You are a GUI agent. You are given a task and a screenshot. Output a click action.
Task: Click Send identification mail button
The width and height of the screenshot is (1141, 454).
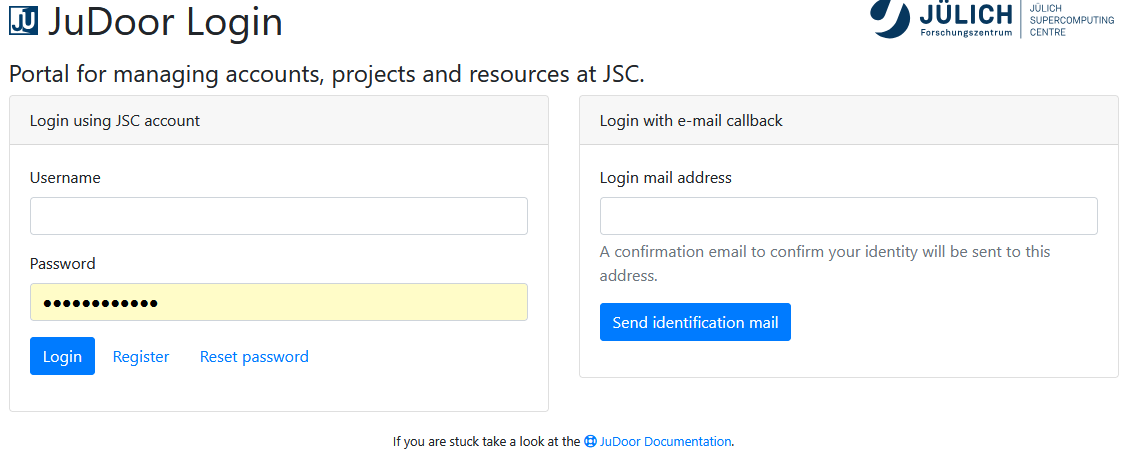click(695, 322)
